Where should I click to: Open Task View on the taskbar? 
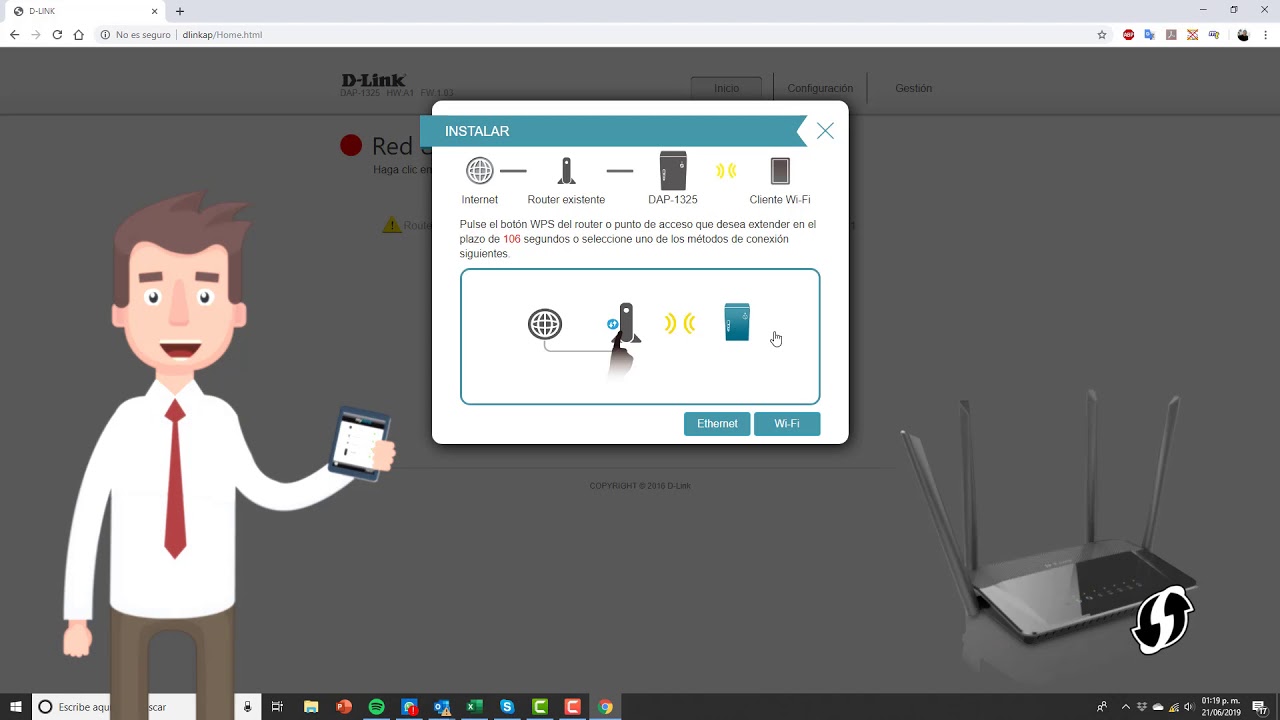tap(277, 707)
